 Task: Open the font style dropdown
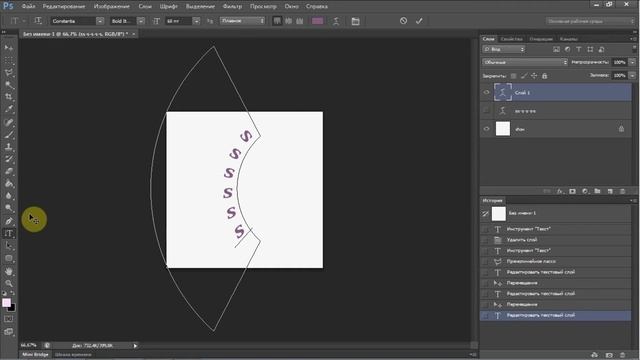click(141, 21)
